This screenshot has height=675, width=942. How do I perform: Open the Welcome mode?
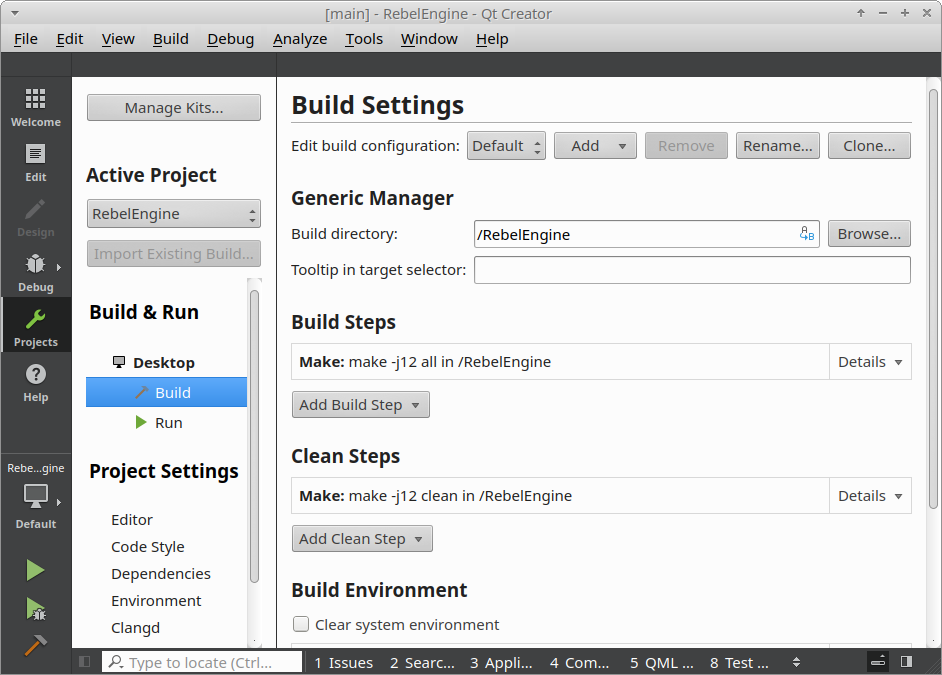pyautogui.click(x=35, y=107)
